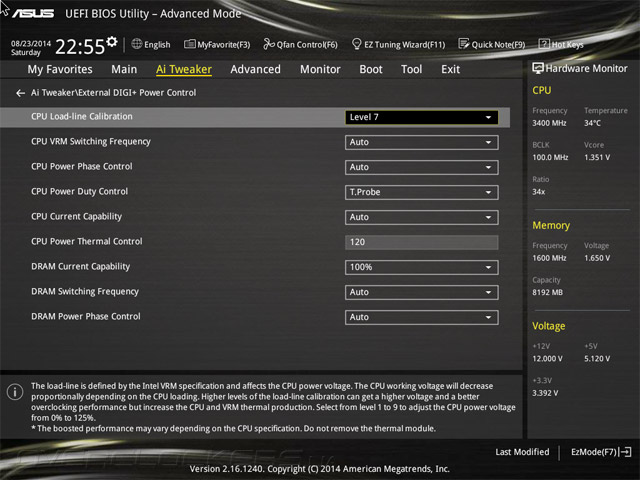Open DRAM Current Capability dropdown
Image resolution: width=640 pixels, height=480 pixels.
(422, 267)
